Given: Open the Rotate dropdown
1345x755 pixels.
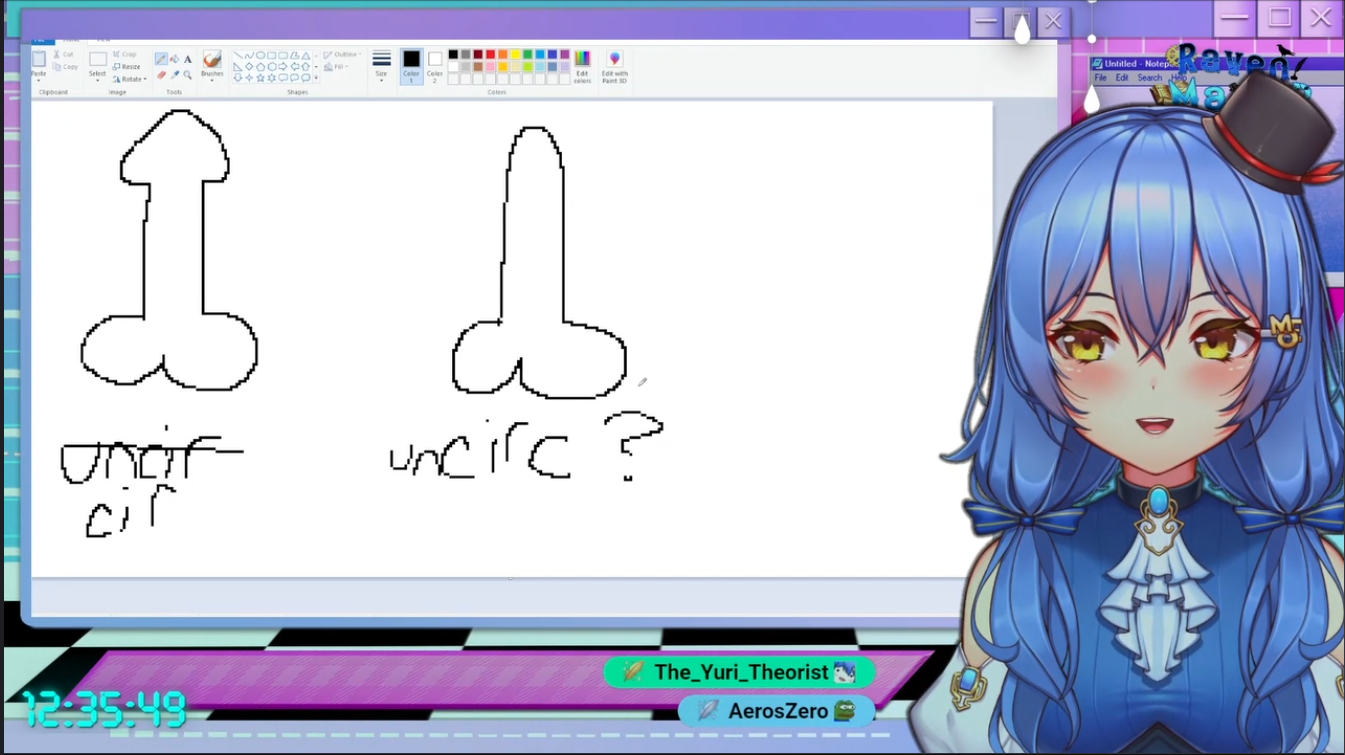Looking at the screenshot, I should point(130,79).
